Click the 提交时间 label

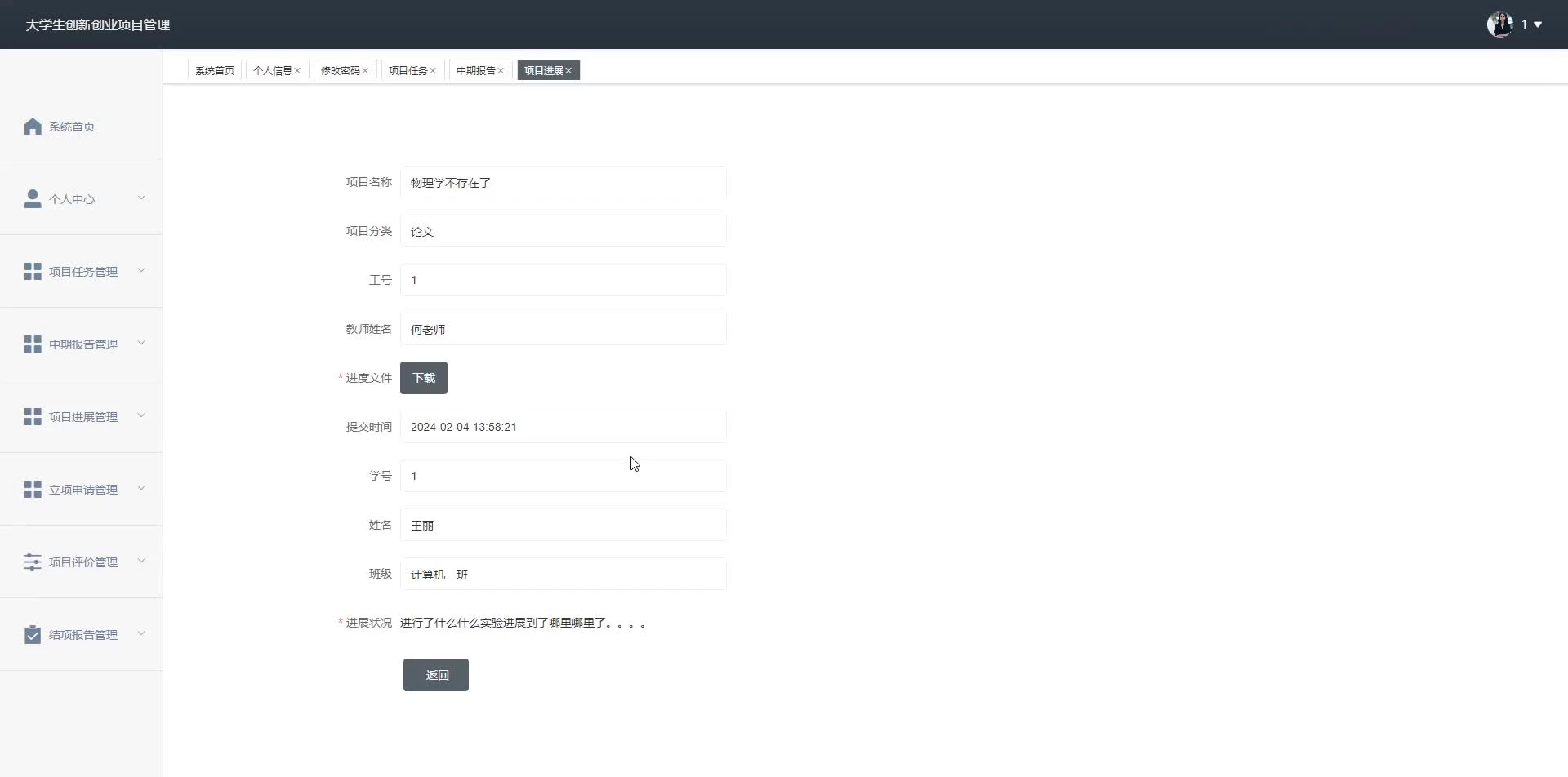[369, 427]
